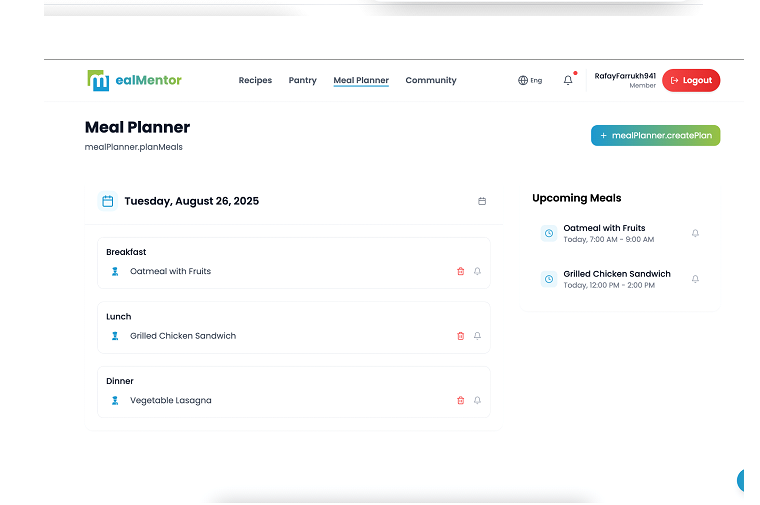Click the mealPlanner.createPlan button
Viewport: 760px width, 505px height.
(655, 135)
